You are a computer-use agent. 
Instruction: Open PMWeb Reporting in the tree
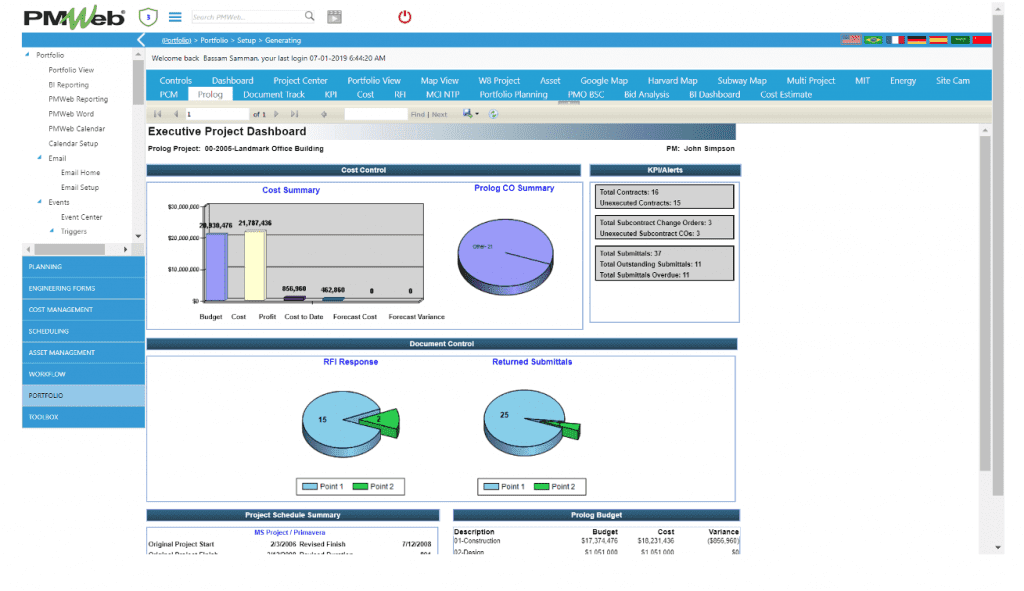coord(78,99)
